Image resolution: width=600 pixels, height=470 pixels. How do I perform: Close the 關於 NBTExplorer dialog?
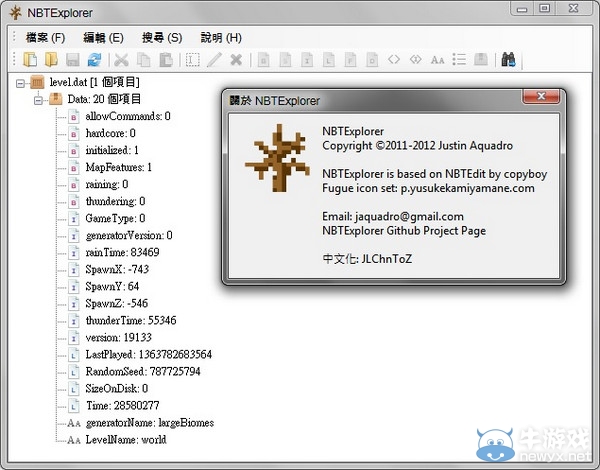tap(541, 96)
